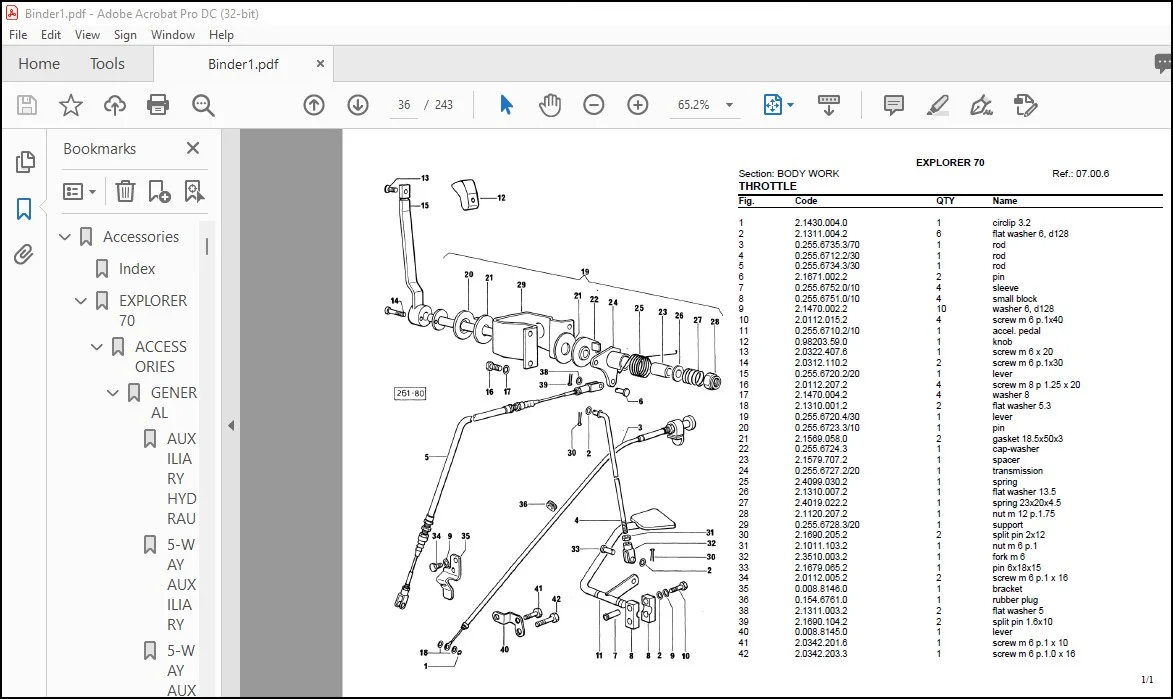
Task: Switch to the Home tab
Action: point(39,64)
